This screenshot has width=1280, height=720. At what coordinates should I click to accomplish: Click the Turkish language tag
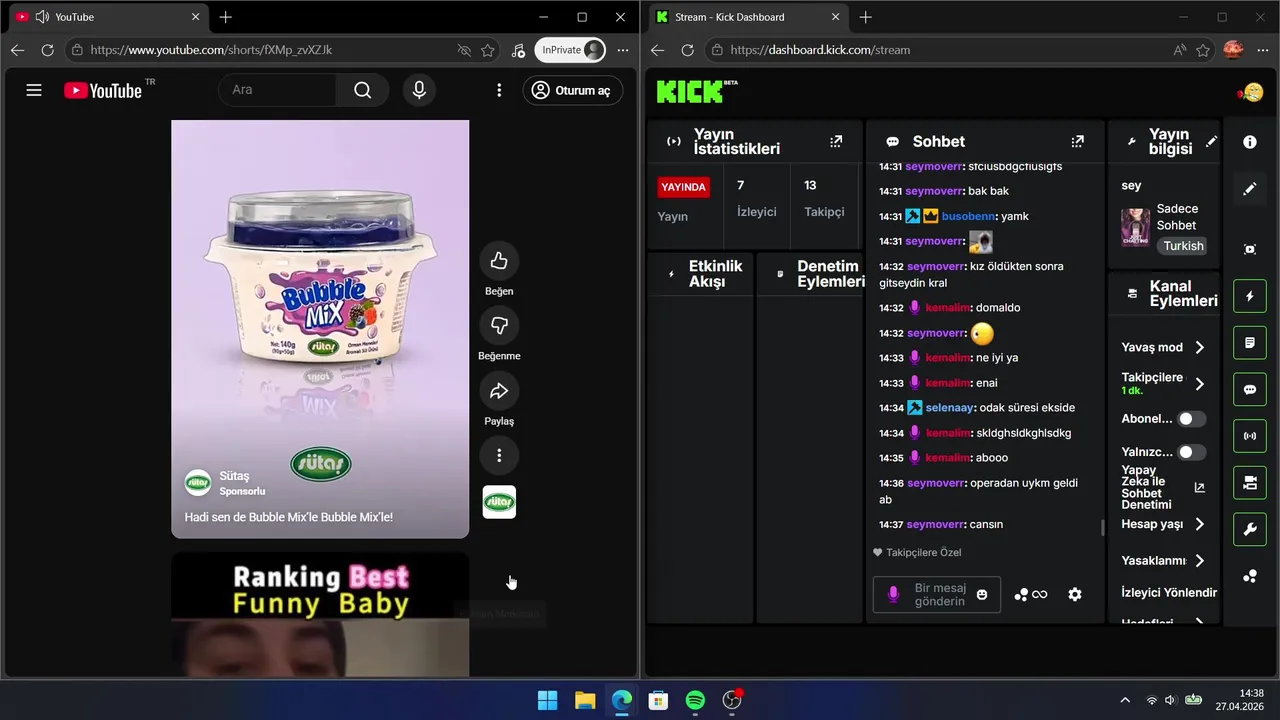[1183, 246]
